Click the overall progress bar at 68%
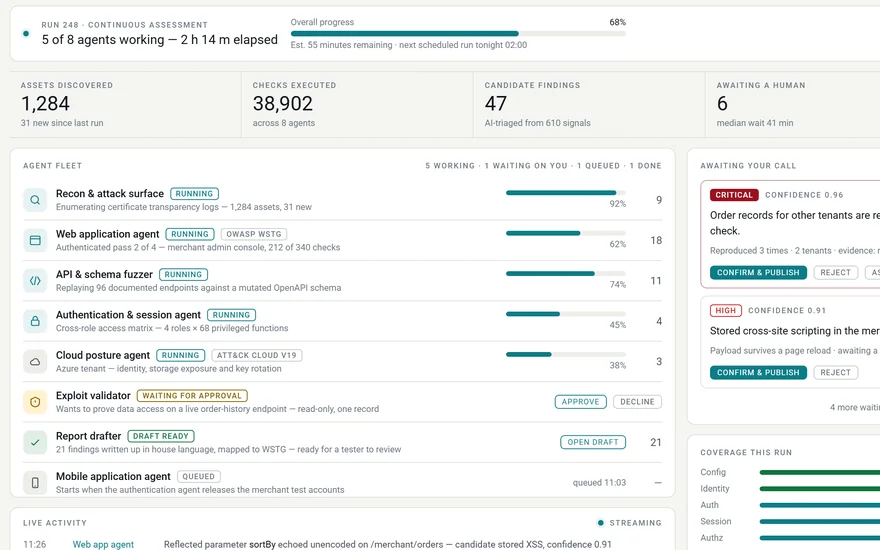This screenshot has height=550, width=880. pos(458,34)
